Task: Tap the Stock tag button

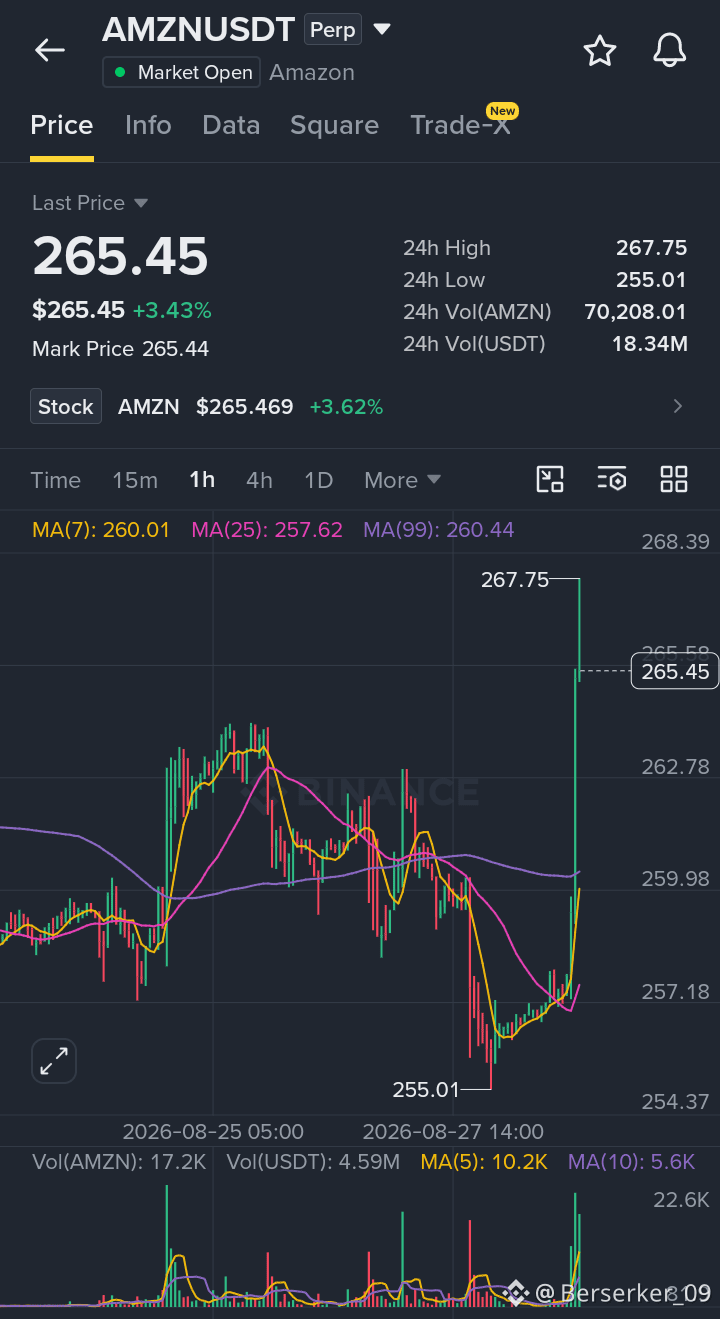Action: (x=66, y=406)
